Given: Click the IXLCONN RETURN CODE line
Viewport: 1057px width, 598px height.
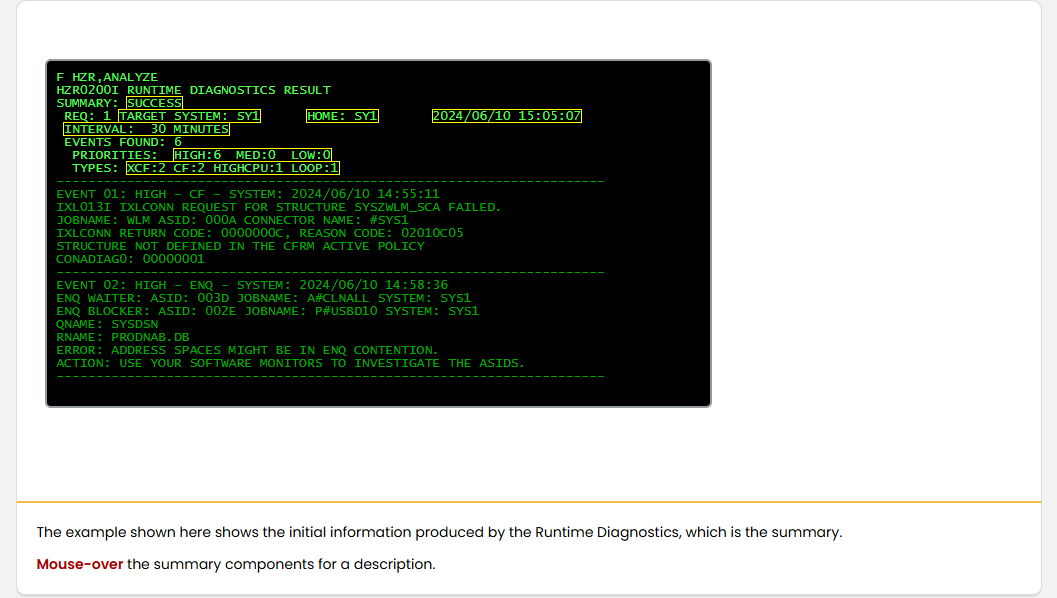Looking at the screenshot, I should click(260, 233).
